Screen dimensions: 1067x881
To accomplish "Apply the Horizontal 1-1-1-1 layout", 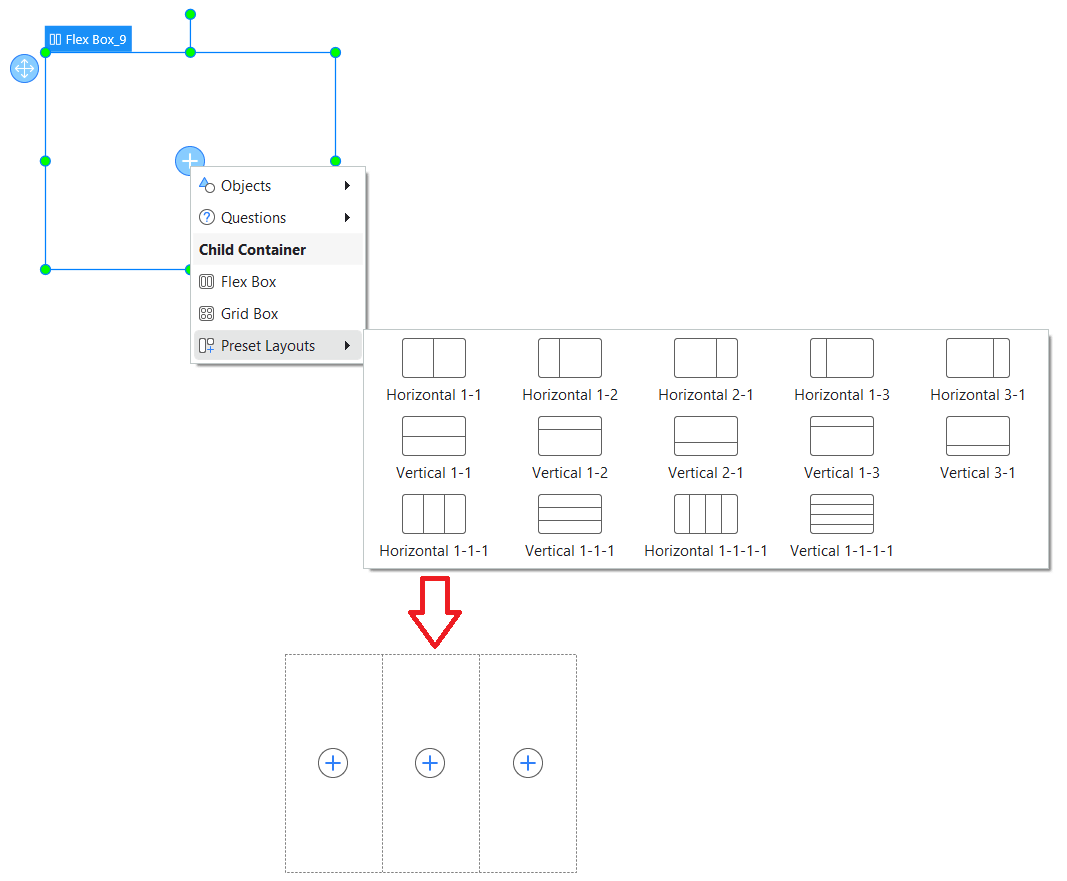I will 705,514.
